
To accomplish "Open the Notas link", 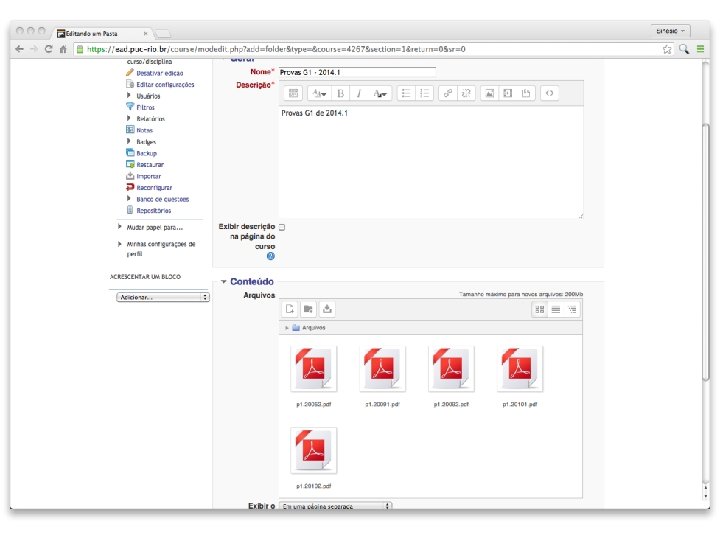I will pyautogui.click(x=144, y=130).
